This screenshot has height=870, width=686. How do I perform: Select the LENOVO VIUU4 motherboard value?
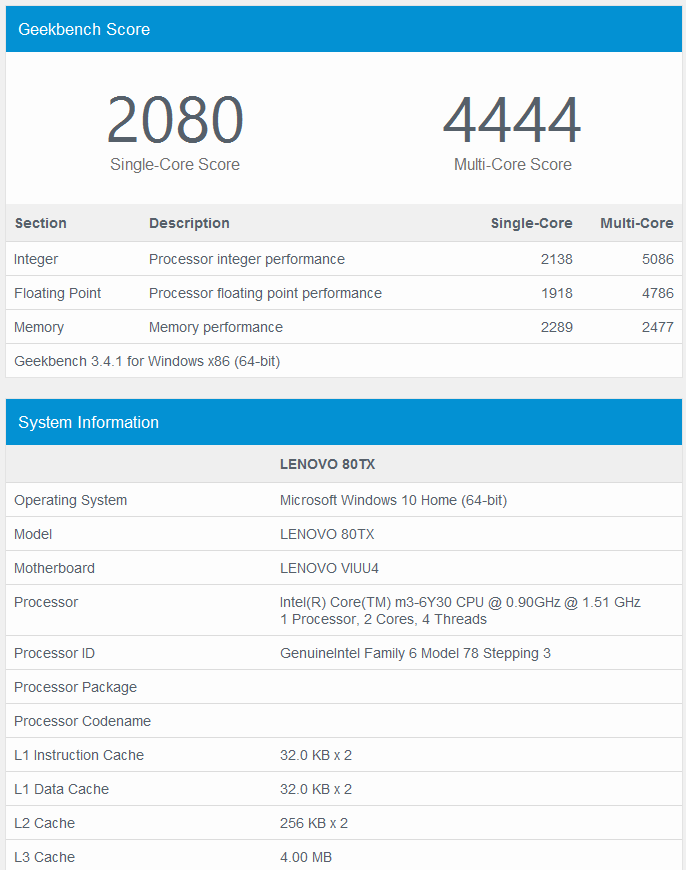click(329, 568)
